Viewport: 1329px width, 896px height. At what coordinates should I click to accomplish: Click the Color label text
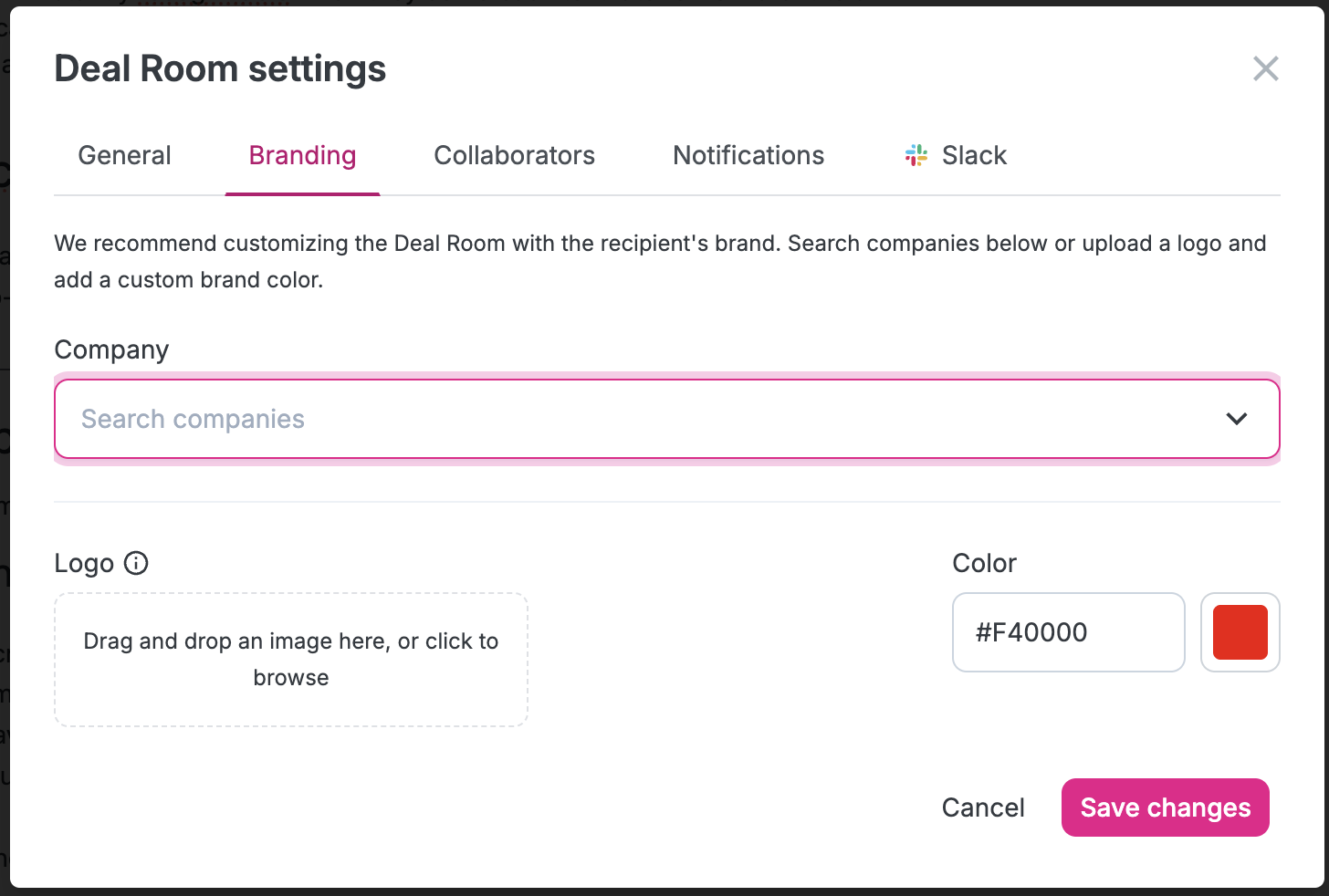pos(984,563)
